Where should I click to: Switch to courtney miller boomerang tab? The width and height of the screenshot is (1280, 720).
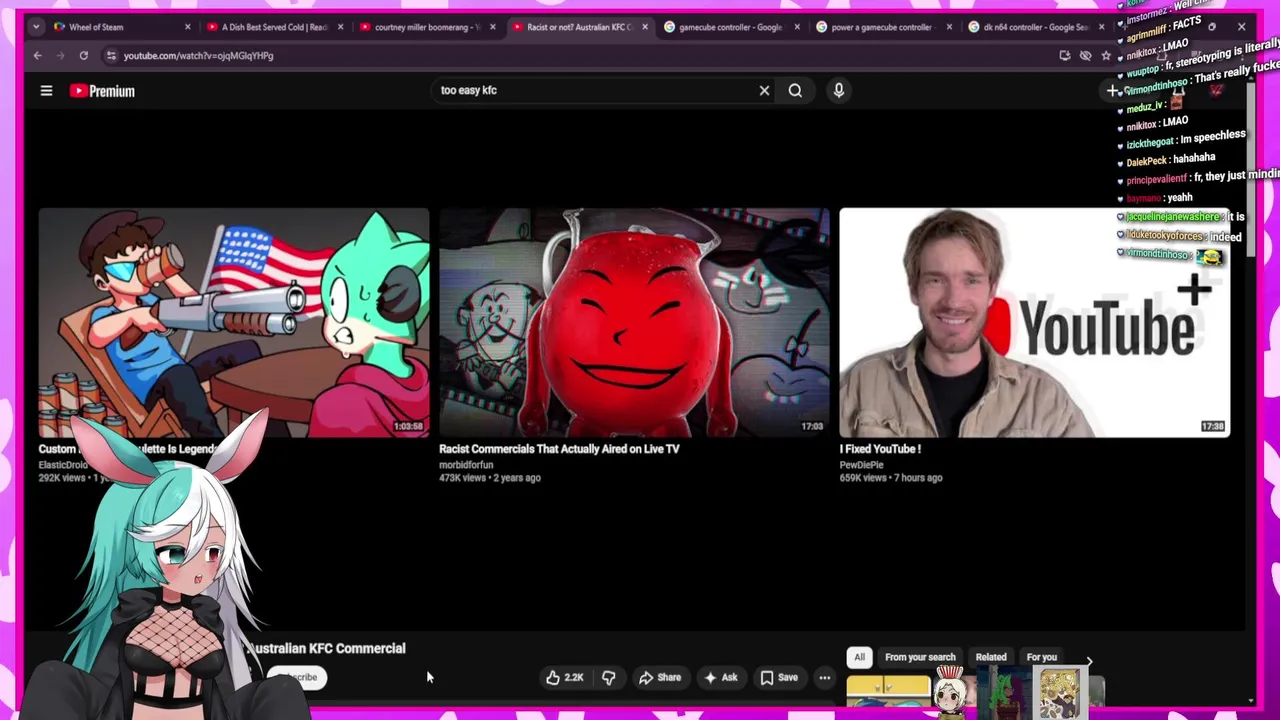(x=425, y=27)
